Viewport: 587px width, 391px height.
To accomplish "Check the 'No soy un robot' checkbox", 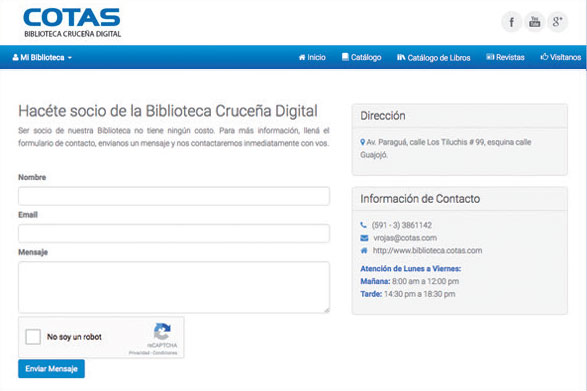I will pos(33,337).
